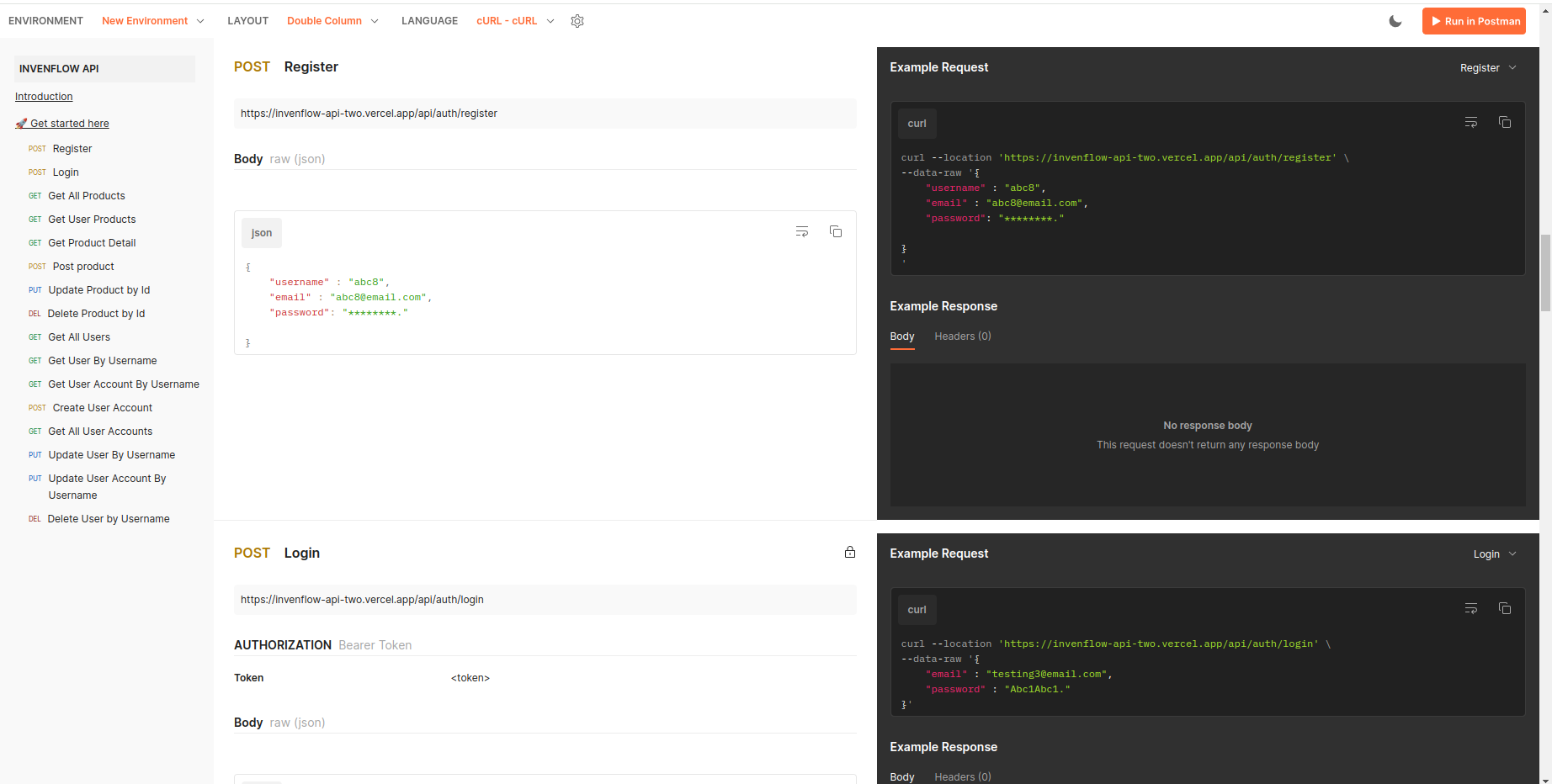Click the Run in Postman button
The height and width of the screenshot is (784, 1552).
pyautogui.click(x=1474, y=20)
